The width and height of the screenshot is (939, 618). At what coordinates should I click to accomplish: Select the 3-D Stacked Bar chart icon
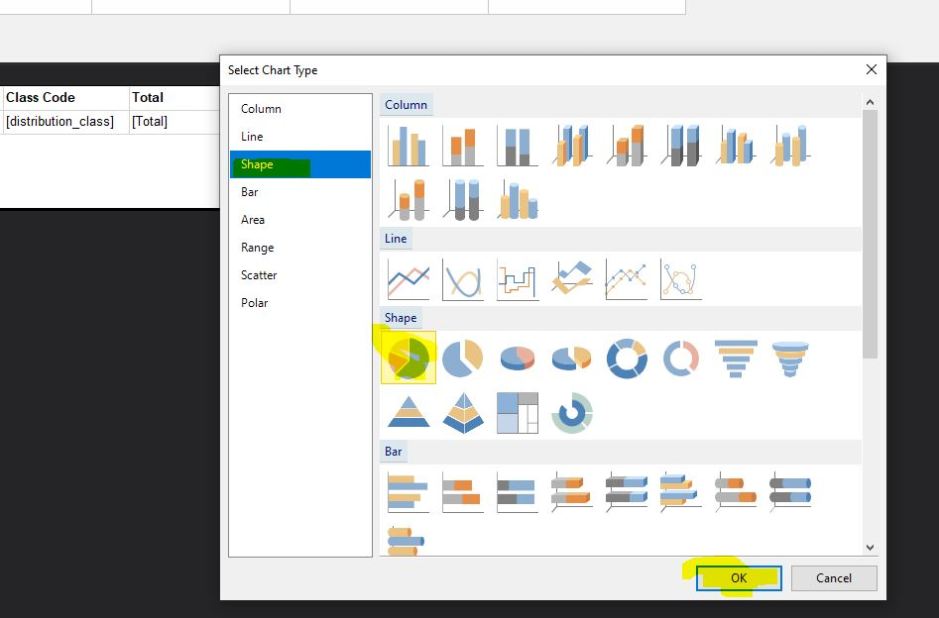(572, 492)
